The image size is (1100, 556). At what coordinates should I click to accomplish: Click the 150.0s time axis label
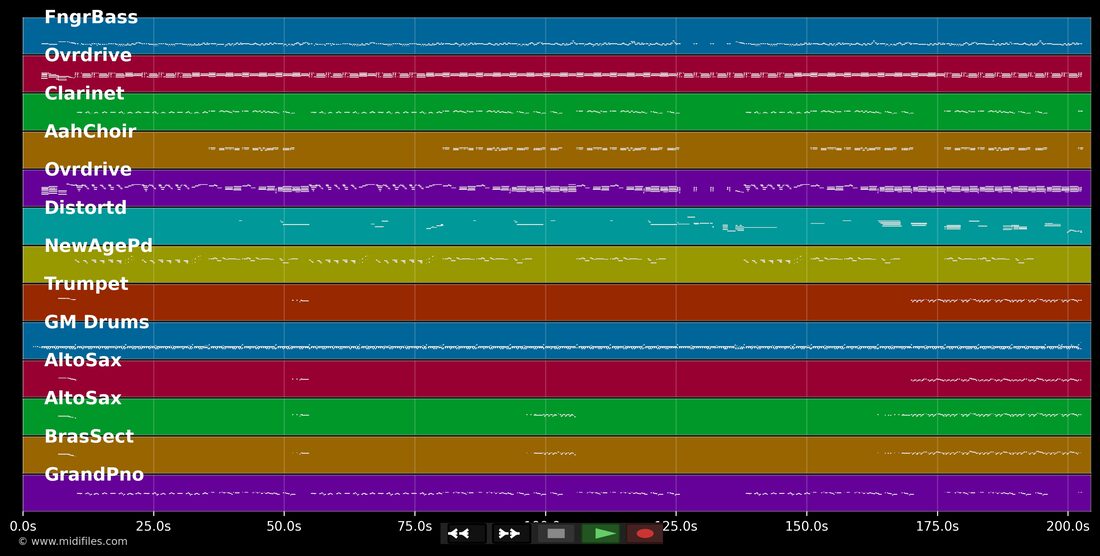(807, 525)
